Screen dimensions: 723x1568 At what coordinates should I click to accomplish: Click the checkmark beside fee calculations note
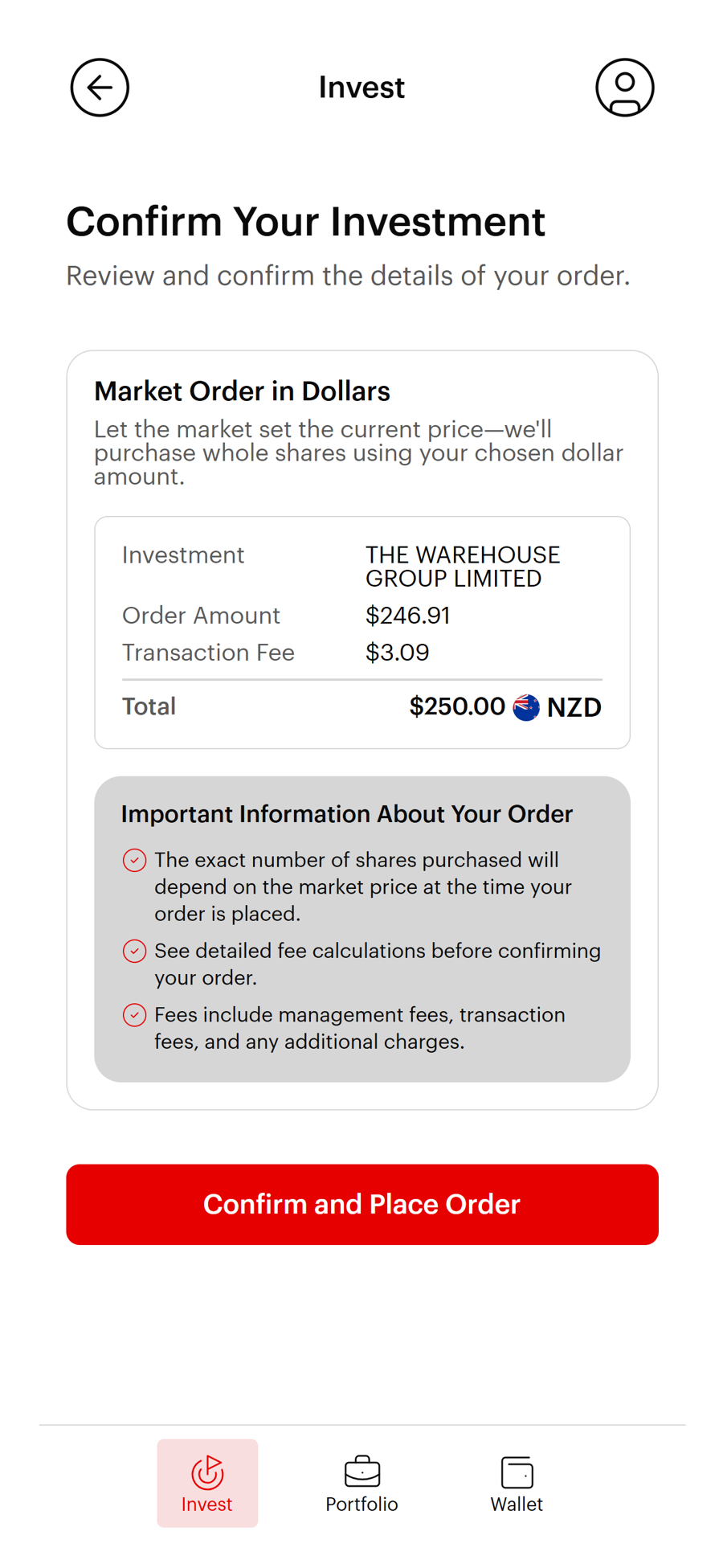coord(134,951)
